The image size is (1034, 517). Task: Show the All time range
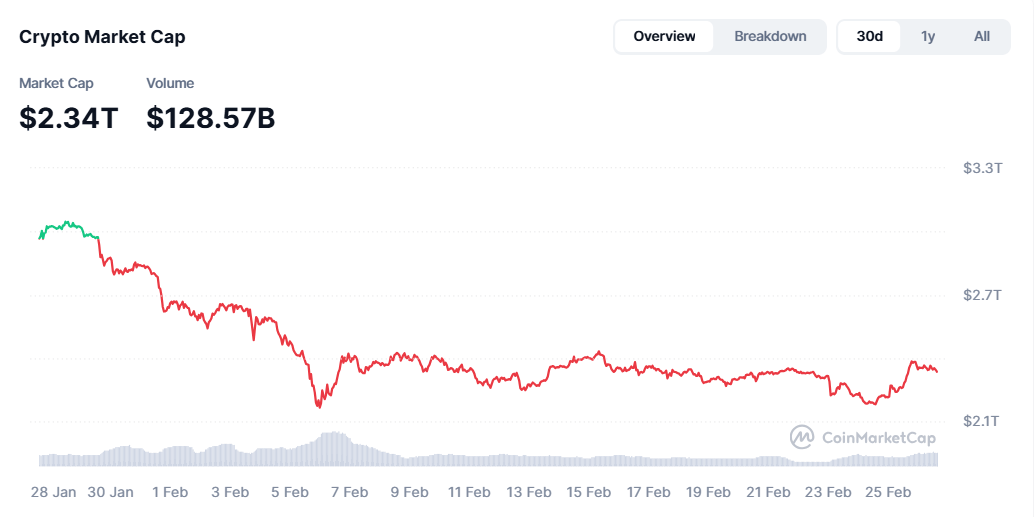pos(982,36)
